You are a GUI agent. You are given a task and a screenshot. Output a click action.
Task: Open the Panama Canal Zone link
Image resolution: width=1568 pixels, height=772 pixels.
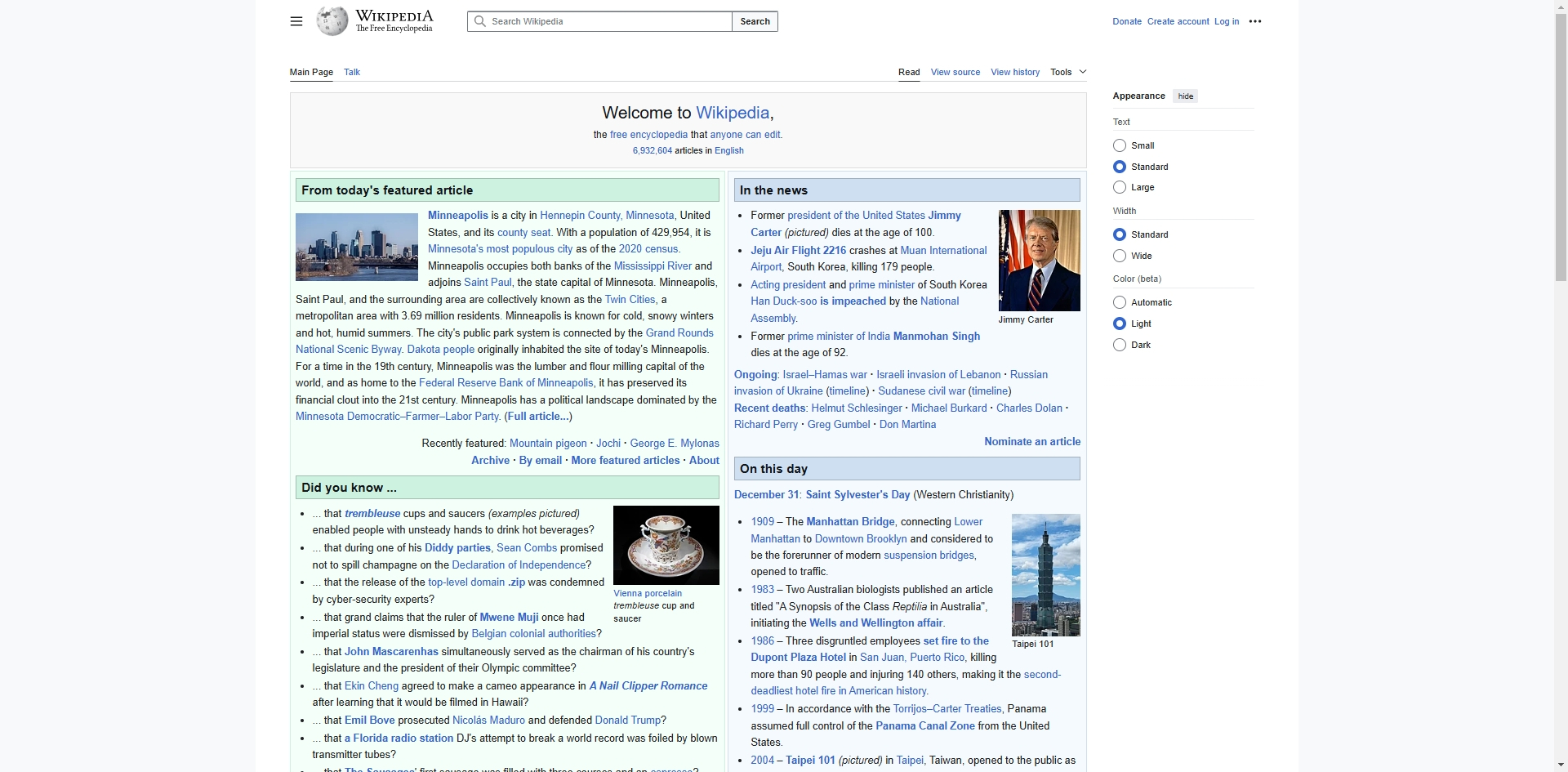pos(925,726)
